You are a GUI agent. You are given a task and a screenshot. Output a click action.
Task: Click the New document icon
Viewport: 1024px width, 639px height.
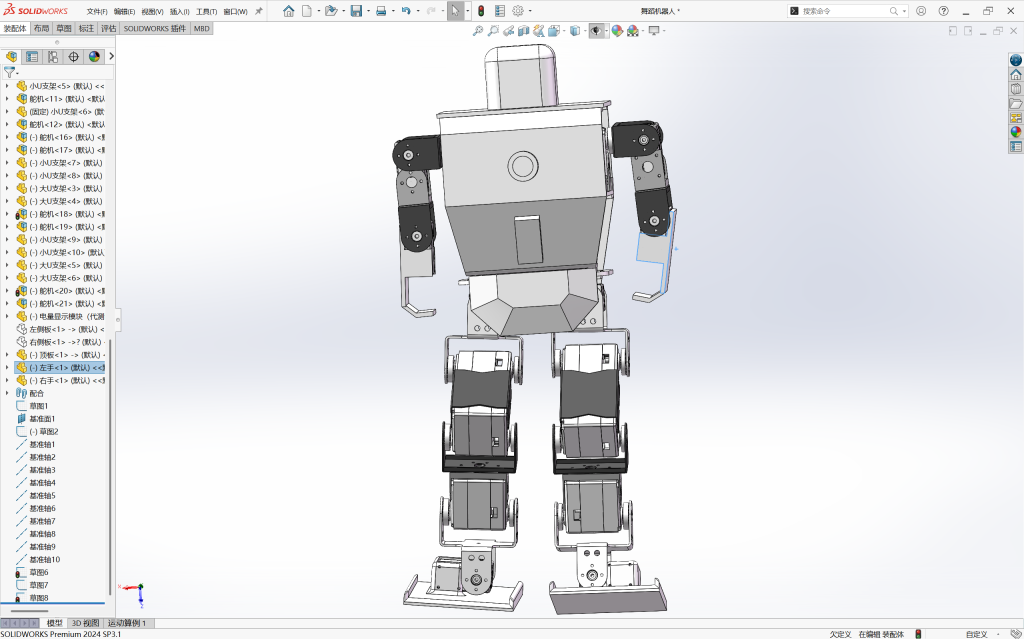(306, 11)
